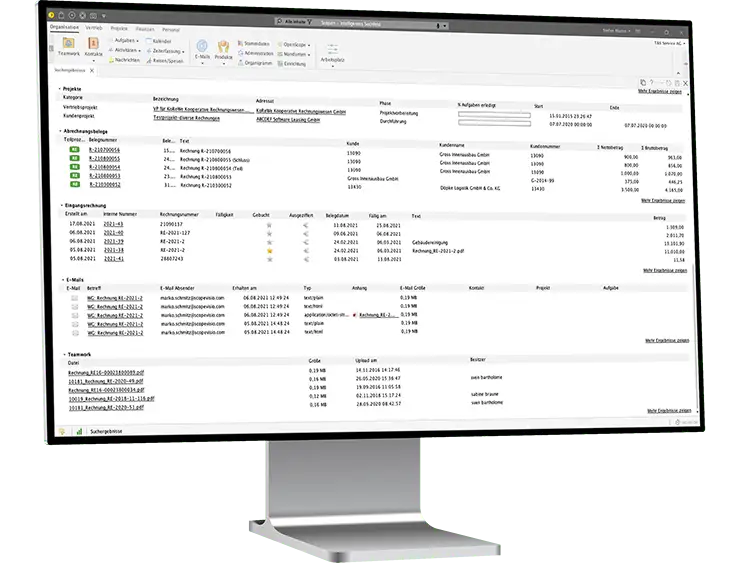The image size is (740, 563).
Task: Switch to the Finanzen ribbon tab
Action: tap(145, 29)
